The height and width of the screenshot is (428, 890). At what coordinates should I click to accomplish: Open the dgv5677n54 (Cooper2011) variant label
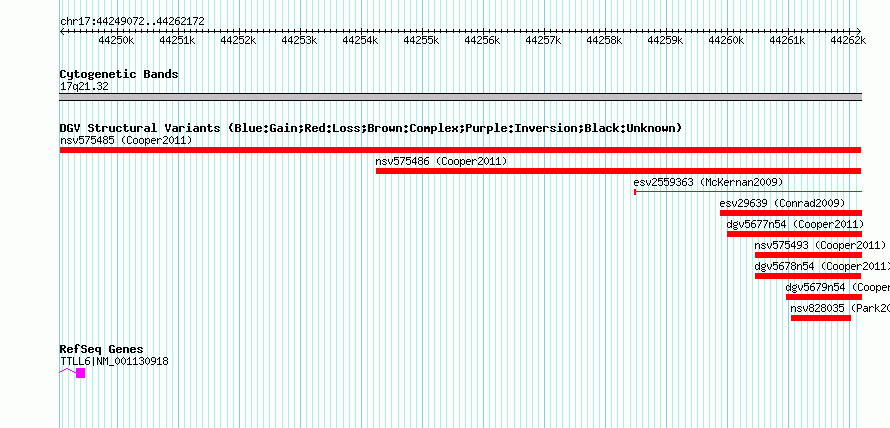(x=795, y=224)
